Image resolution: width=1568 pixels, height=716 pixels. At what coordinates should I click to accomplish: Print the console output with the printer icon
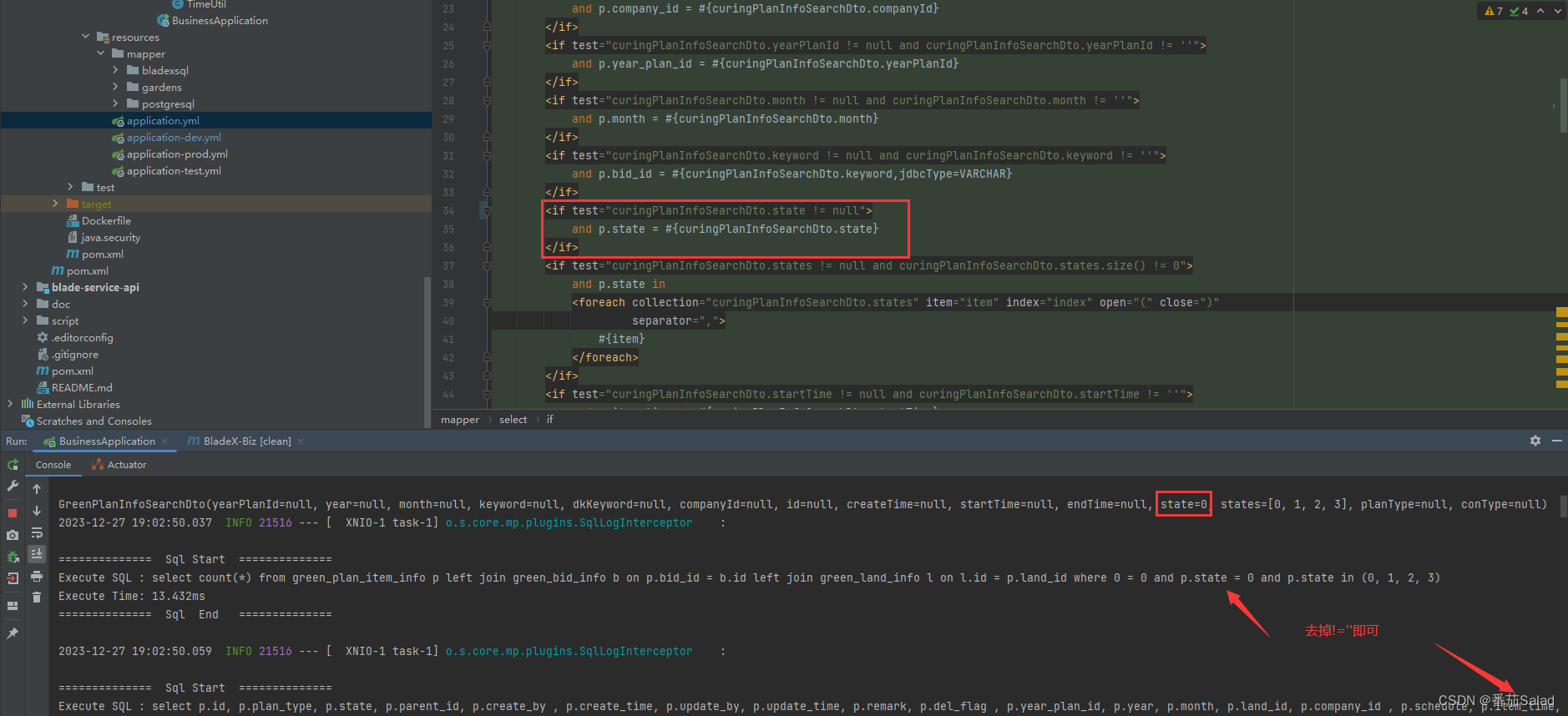pyautogui.click(x=37, y=576)
